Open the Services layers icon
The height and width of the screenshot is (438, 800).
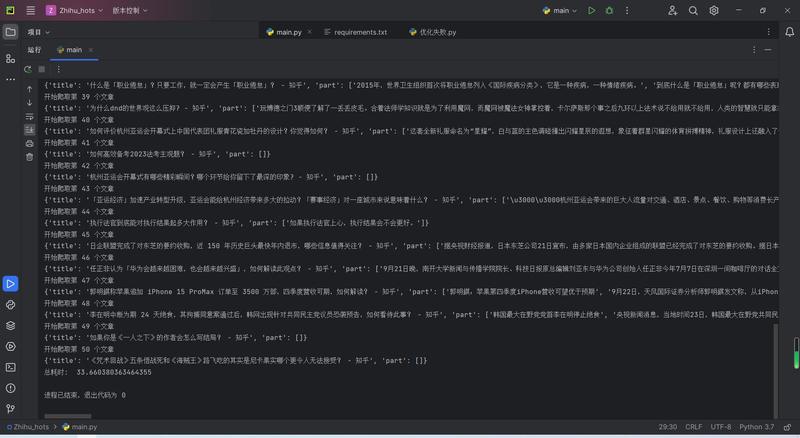point(10,326)
